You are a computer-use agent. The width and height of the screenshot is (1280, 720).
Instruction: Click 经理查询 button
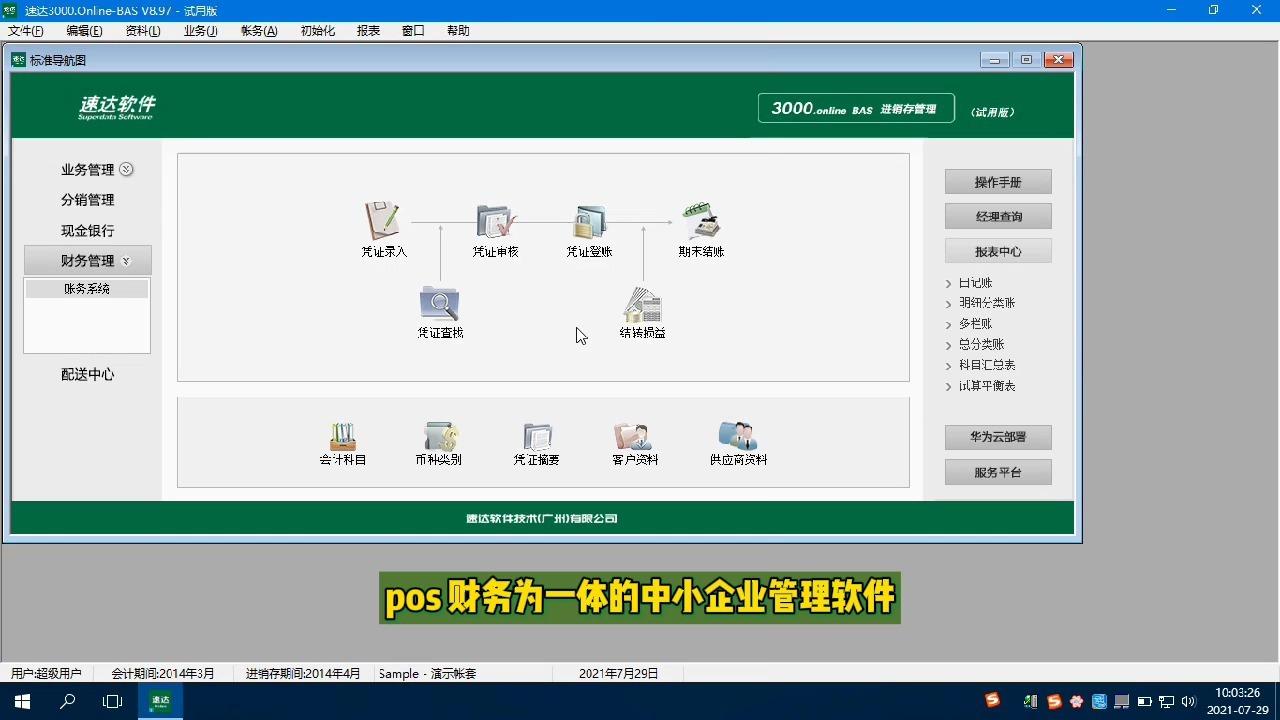tap(998, 216)
